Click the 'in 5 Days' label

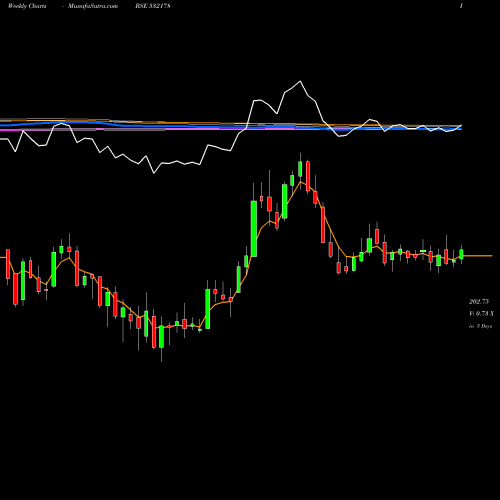[x=480, y=326]
